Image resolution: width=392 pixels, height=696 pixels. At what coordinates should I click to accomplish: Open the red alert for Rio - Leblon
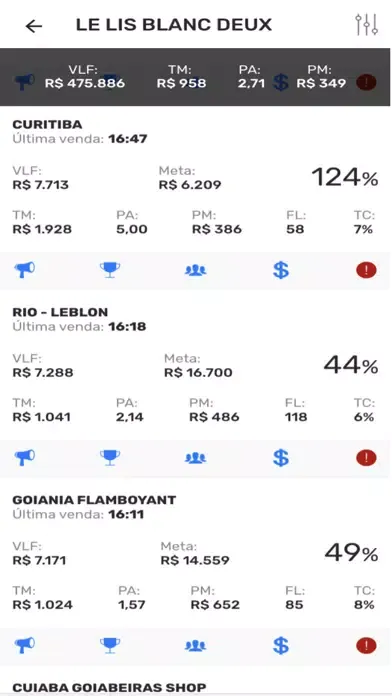366,458
